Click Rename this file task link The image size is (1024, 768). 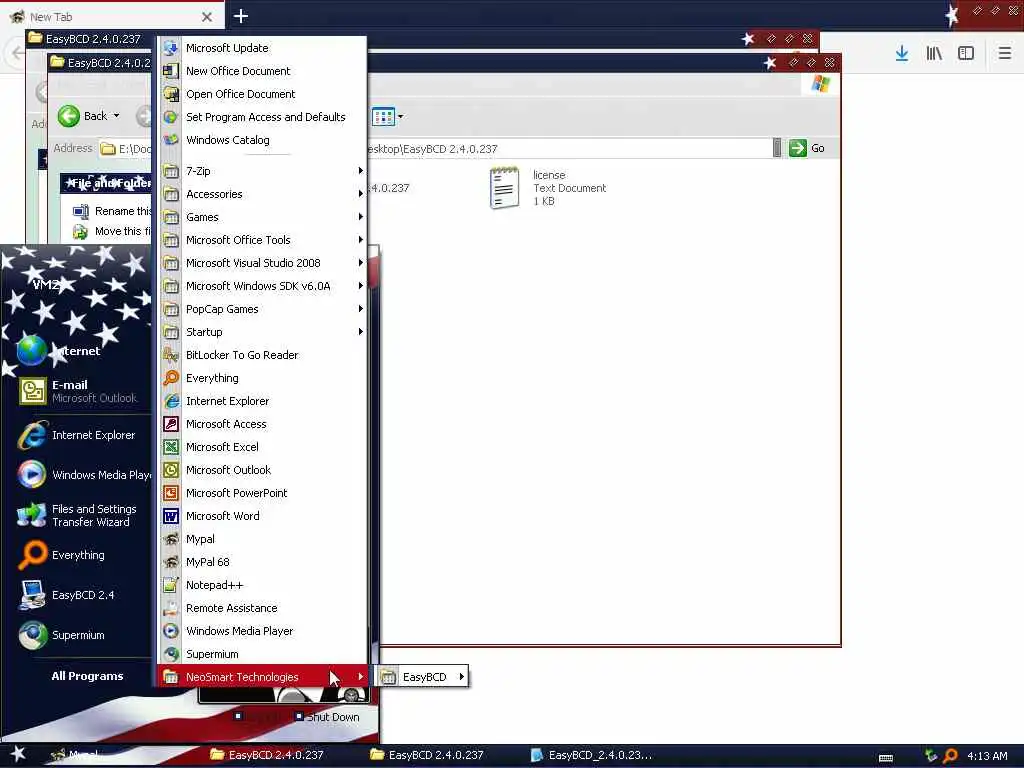112,211
